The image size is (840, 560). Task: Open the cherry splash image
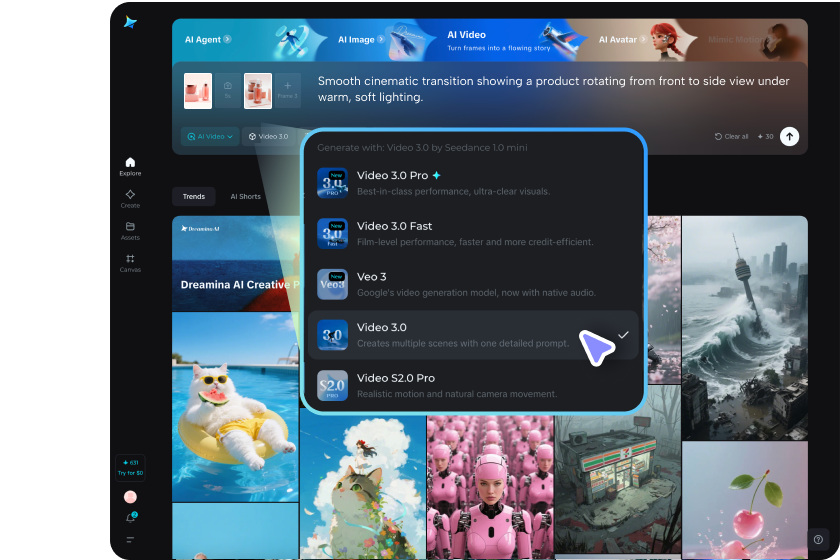[x=745, y=501]
